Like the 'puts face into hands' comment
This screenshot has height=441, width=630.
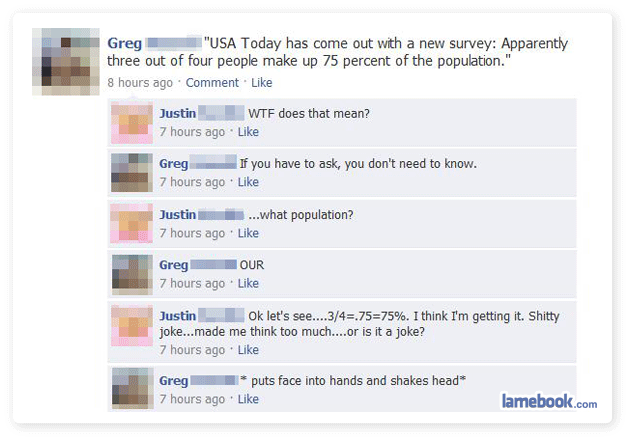[248, 399]
